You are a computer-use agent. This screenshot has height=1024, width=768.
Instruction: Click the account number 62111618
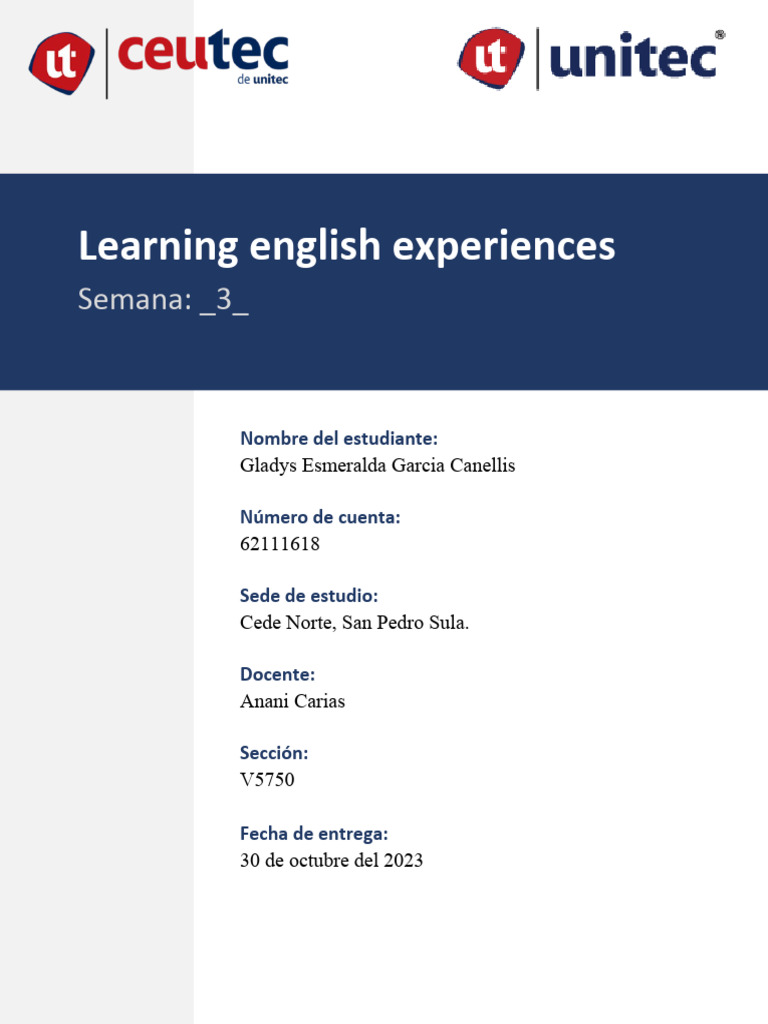coord(280,544)
